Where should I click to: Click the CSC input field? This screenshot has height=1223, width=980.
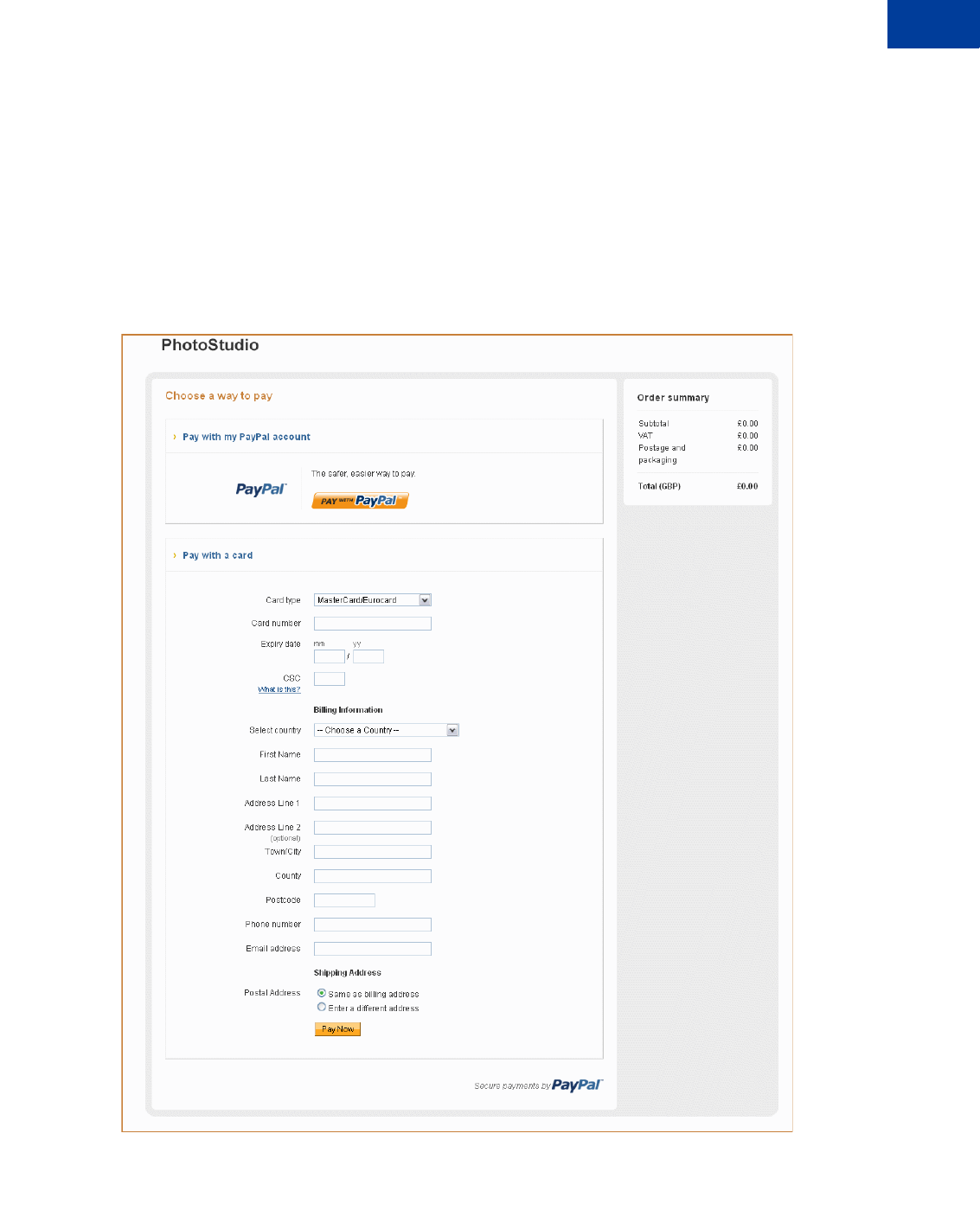click(329, 679)
